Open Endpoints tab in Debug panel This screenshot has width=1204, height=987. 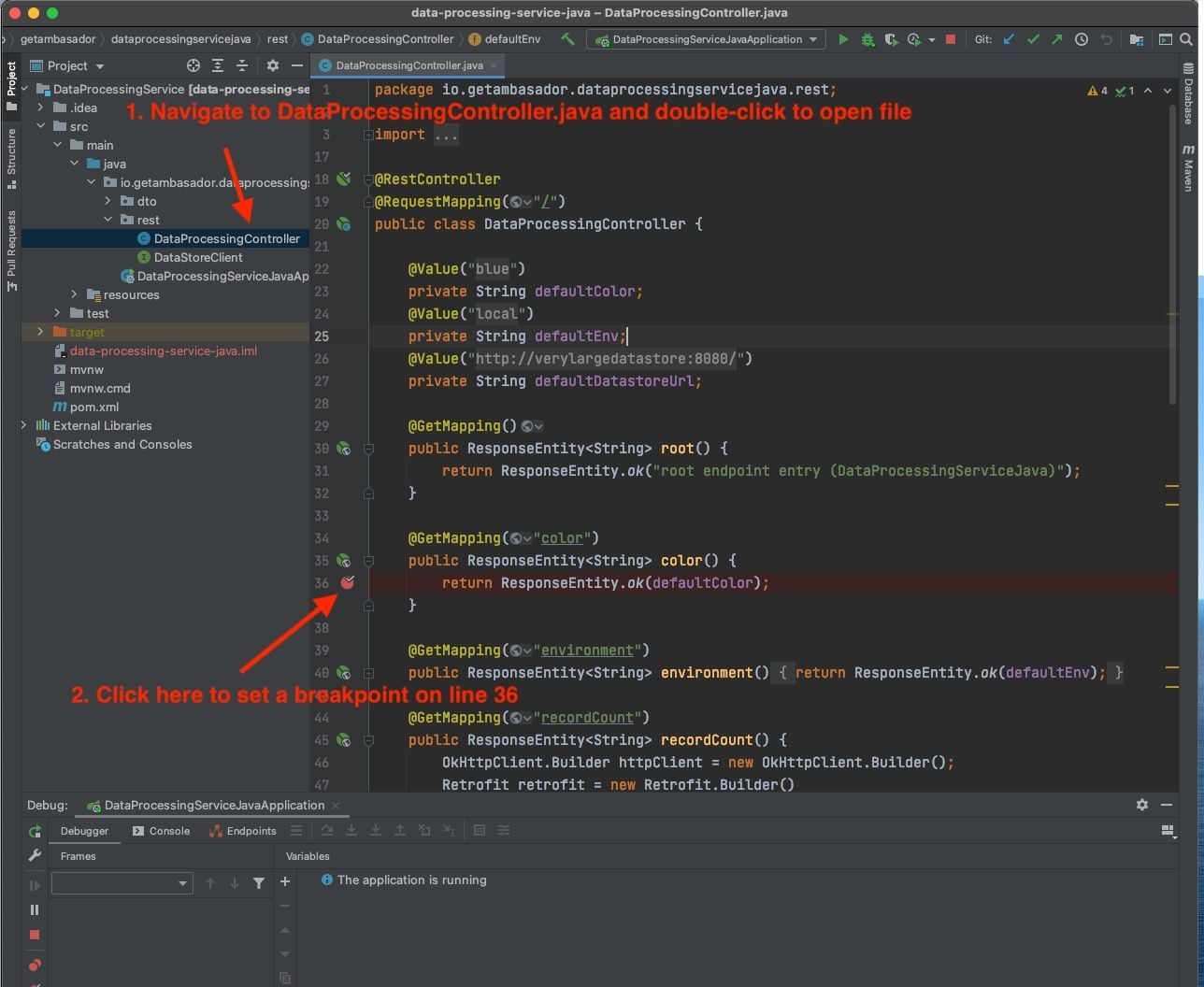click(242, 831)
